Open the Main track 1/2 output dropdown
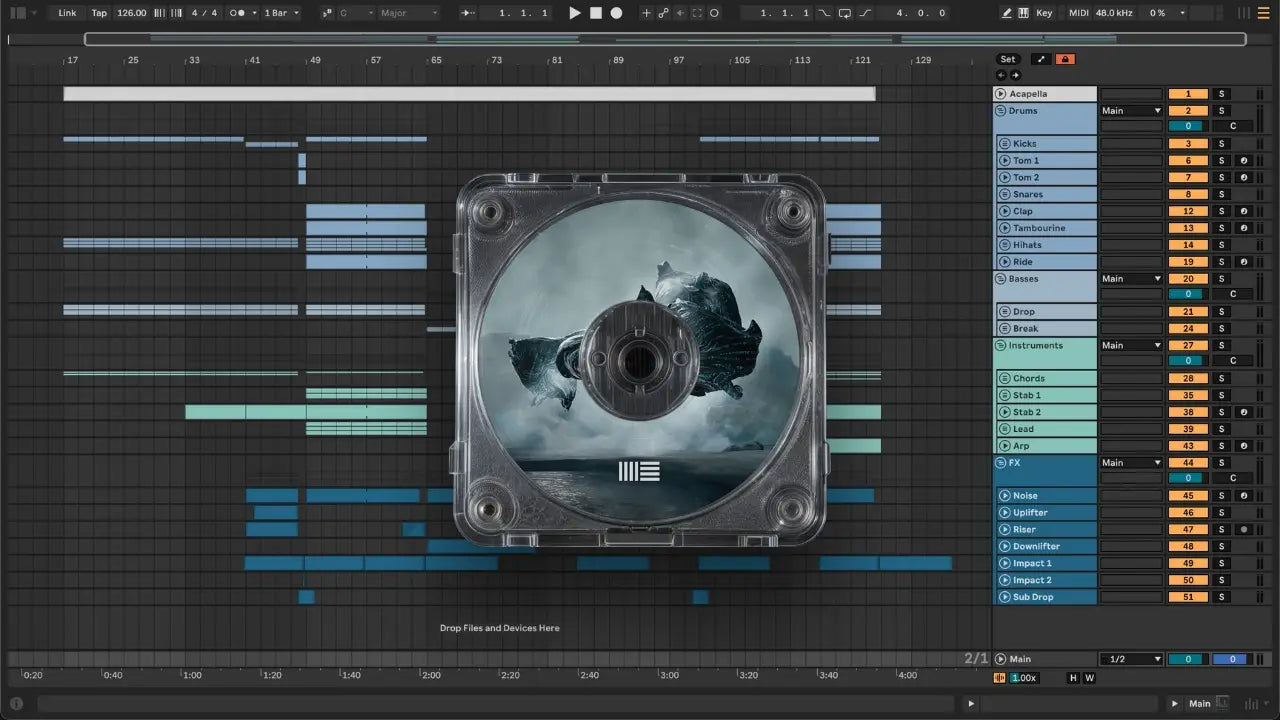 point(1131,659)
